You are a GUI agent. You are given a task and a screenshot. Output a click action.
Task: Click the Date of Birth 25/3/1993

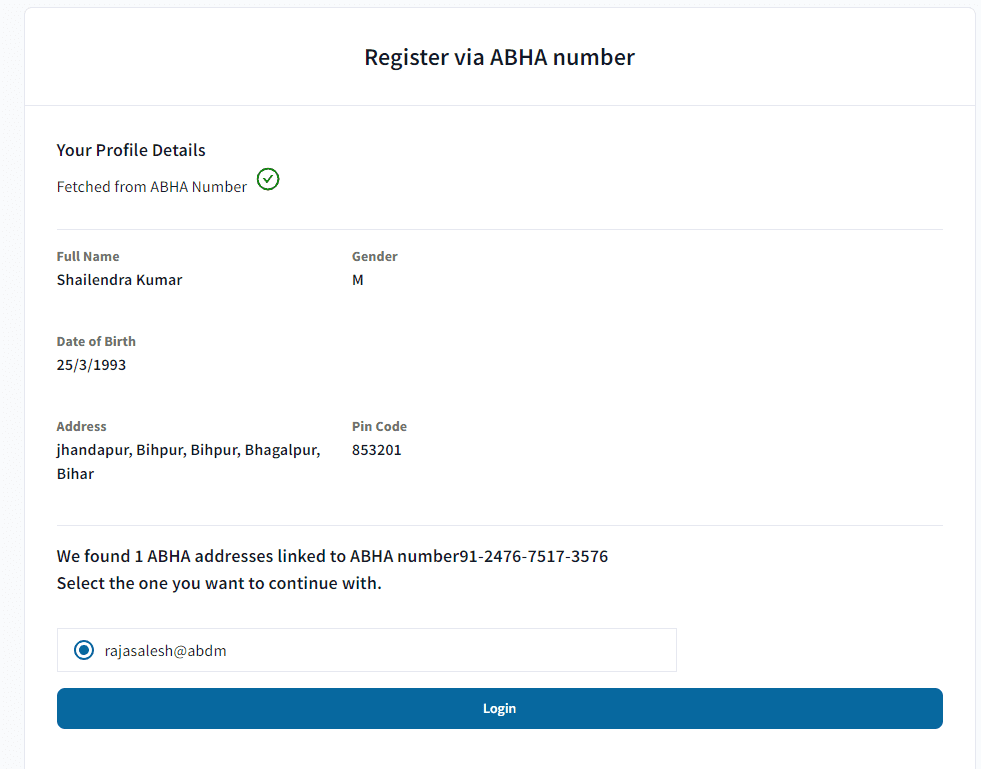point(91,364)
